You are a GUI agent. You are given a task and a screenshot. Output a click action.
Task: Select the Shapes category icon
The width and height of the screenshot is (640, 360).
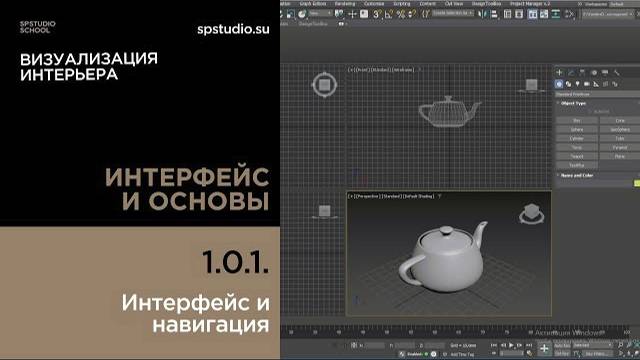568,84
